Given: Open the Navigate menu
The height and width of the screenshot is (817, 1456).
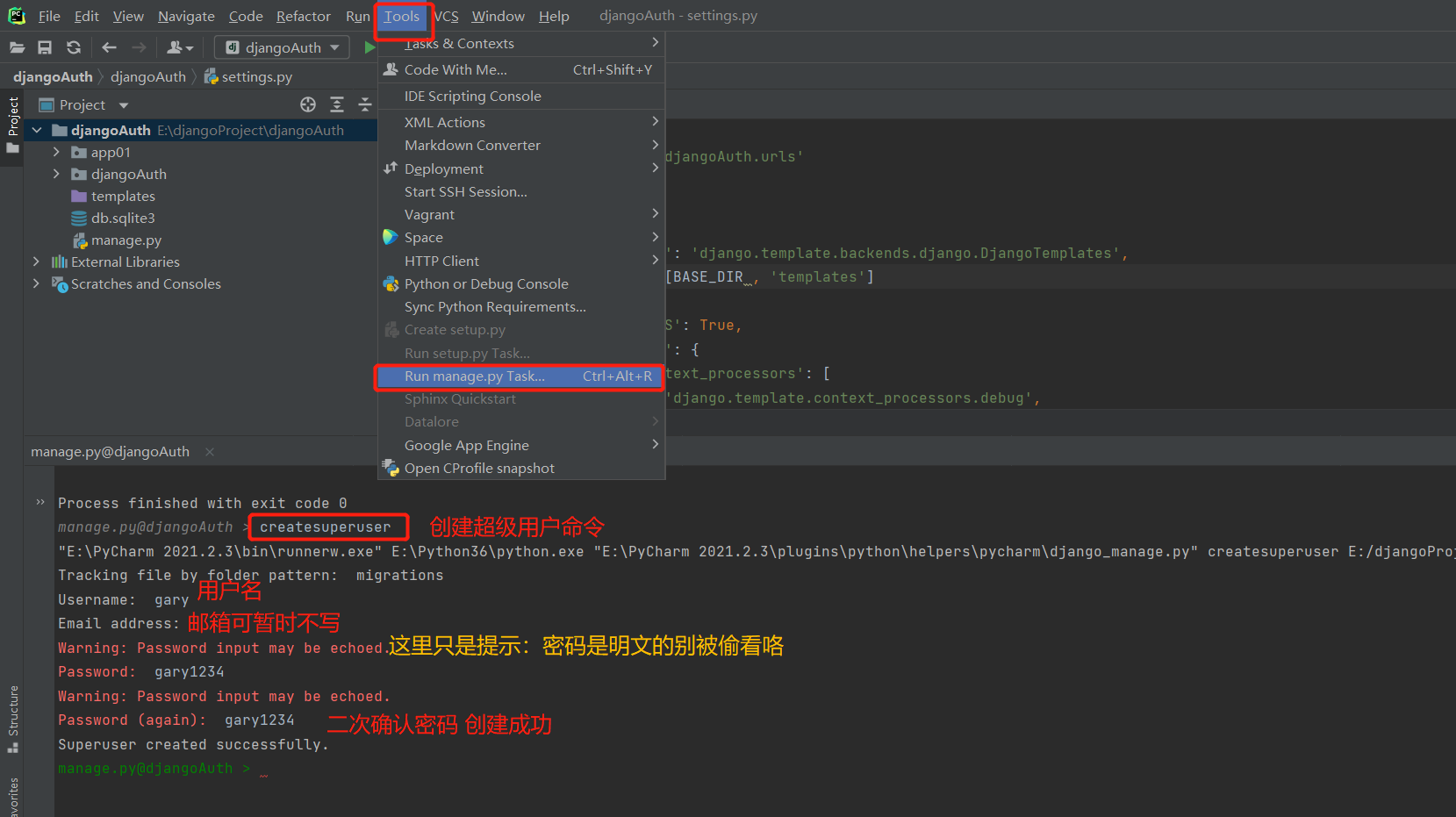Looking at the screenshot, I should (186, 16).
